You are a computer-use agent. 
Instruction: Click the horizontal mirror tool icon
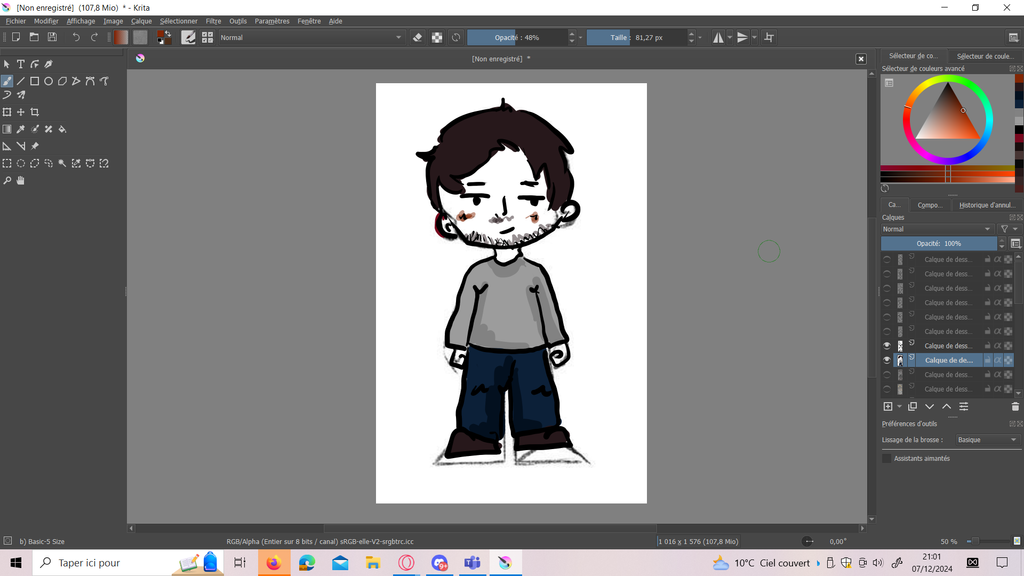[x=719, y=37]
